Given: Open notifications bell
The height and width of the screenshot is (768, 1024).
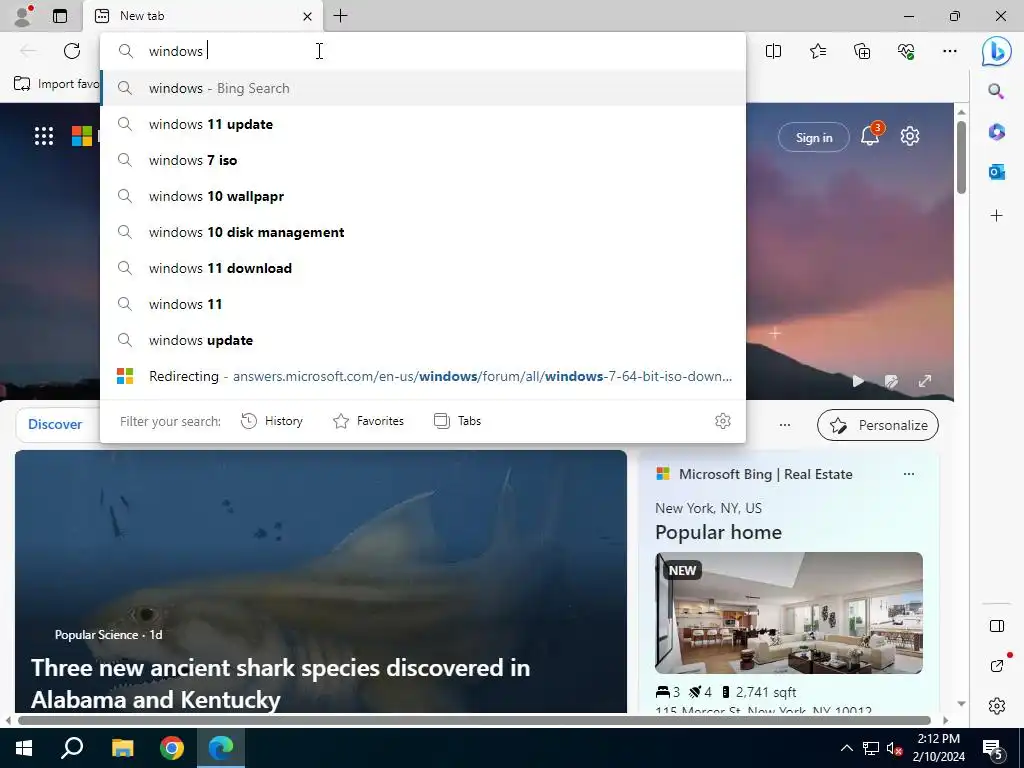Looking at the screenshot, I should point(870,136).
